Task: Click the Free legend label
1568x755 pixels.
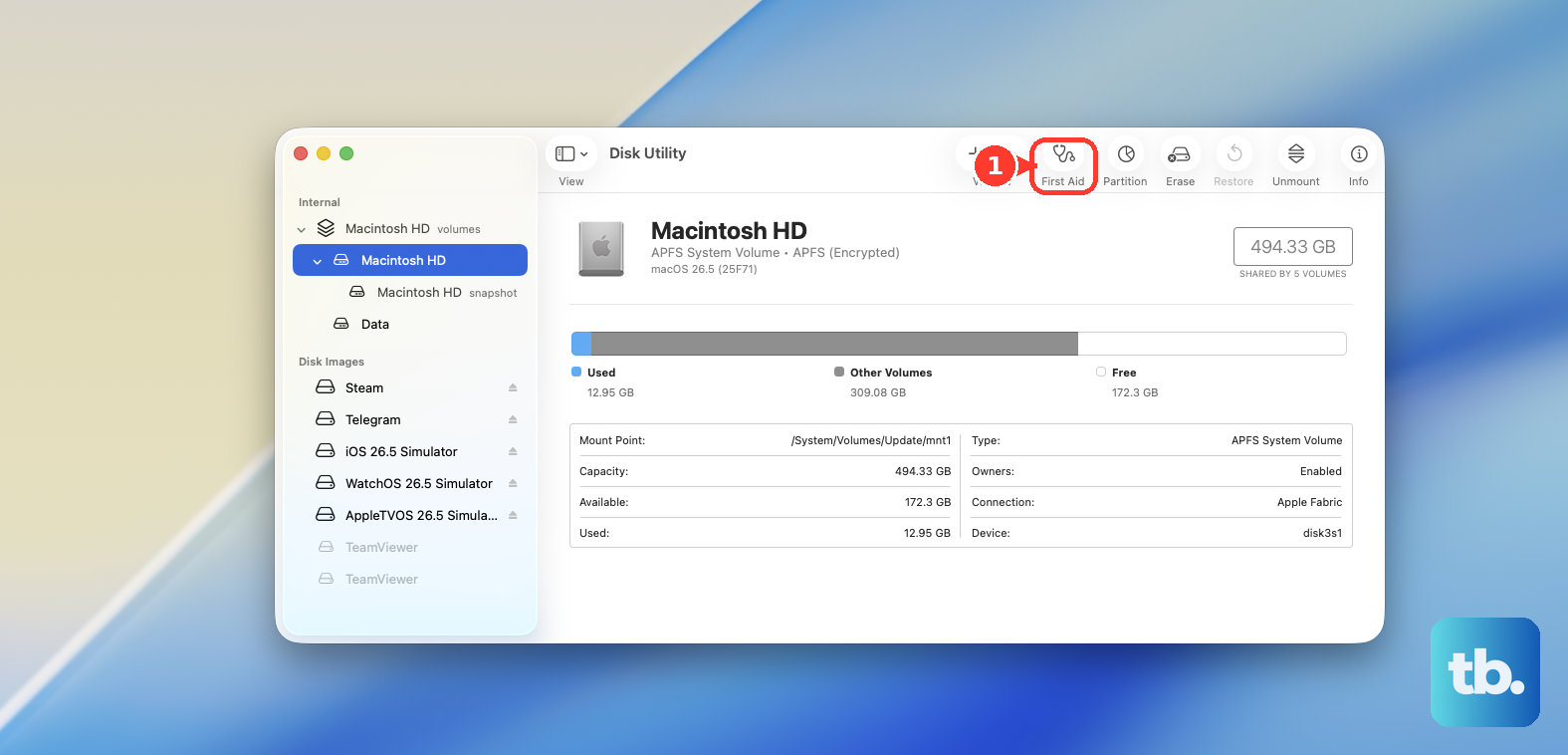Action: [x=1124, y=373]
